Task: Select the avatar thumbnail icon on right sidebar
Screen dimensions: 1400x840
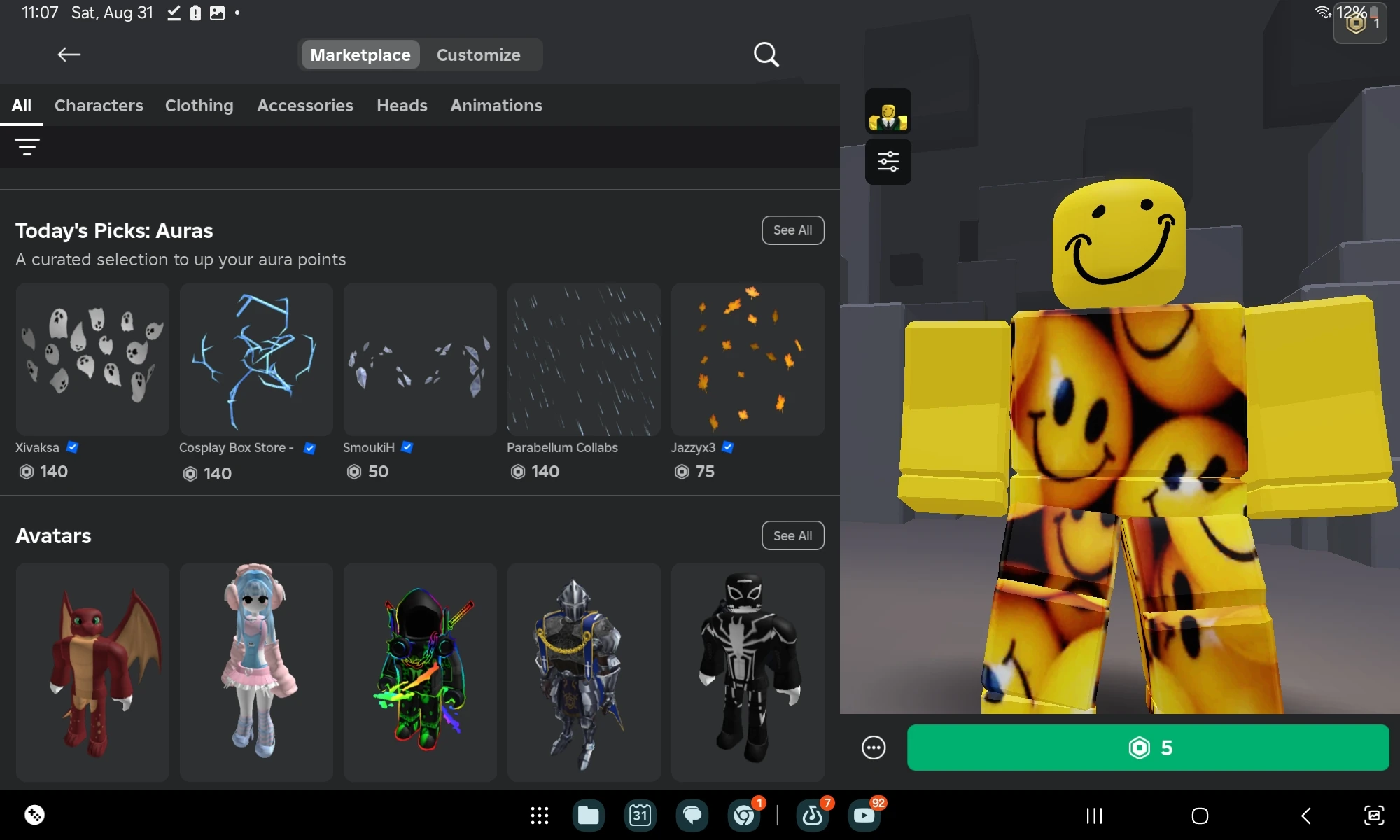Action: point(888,111)
